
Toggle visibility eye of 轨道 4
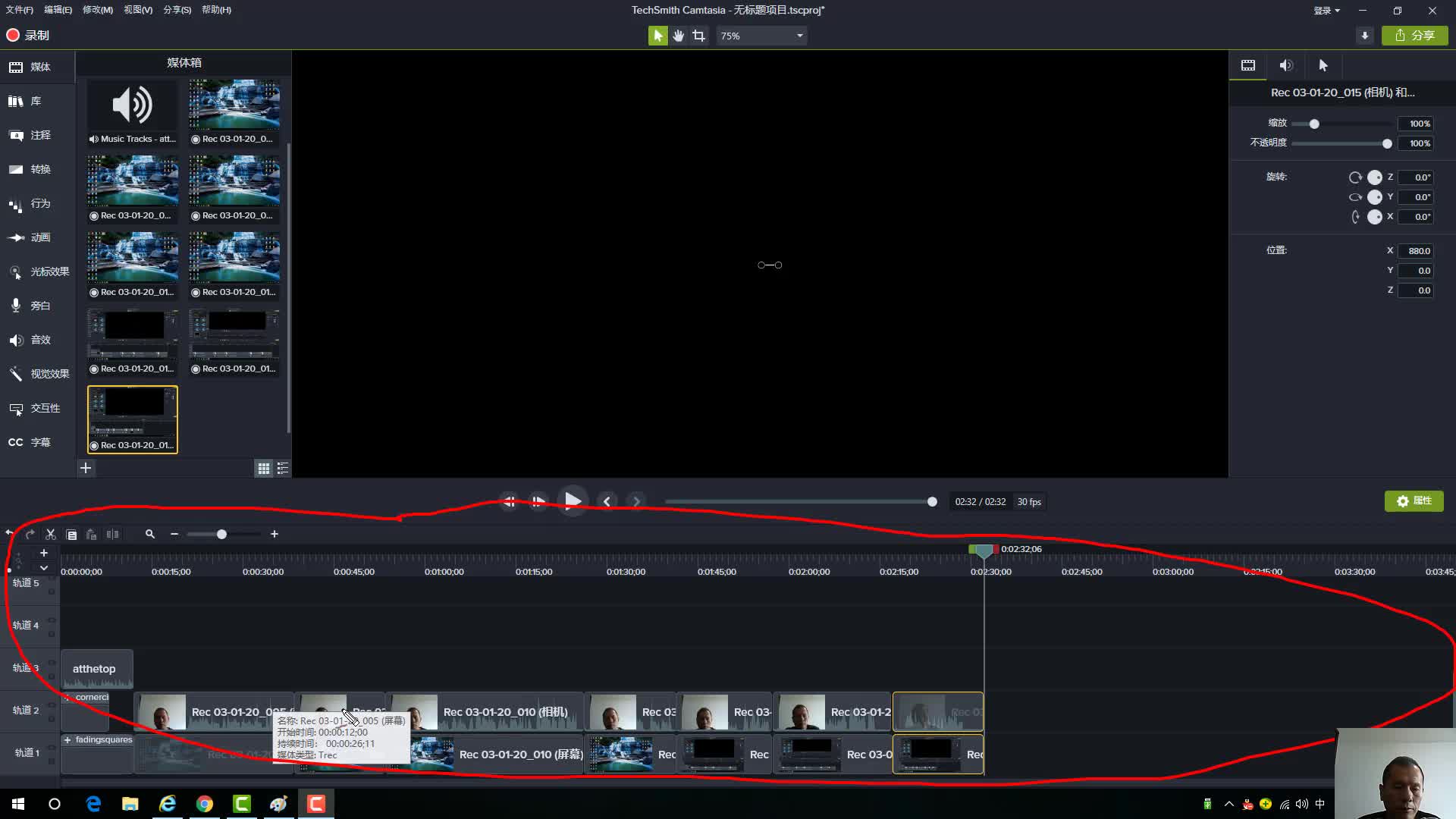pos(52,620)
